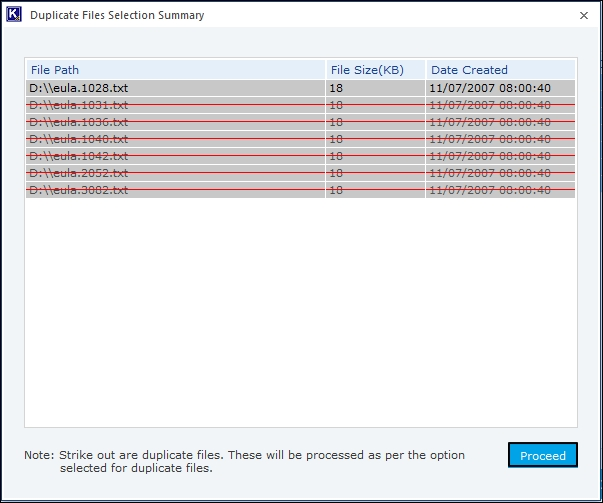This screenshot has height=503, width=603.
Task: Select the struck-out D:\\eula.1031.txt entry
Action: pos(301,105)
